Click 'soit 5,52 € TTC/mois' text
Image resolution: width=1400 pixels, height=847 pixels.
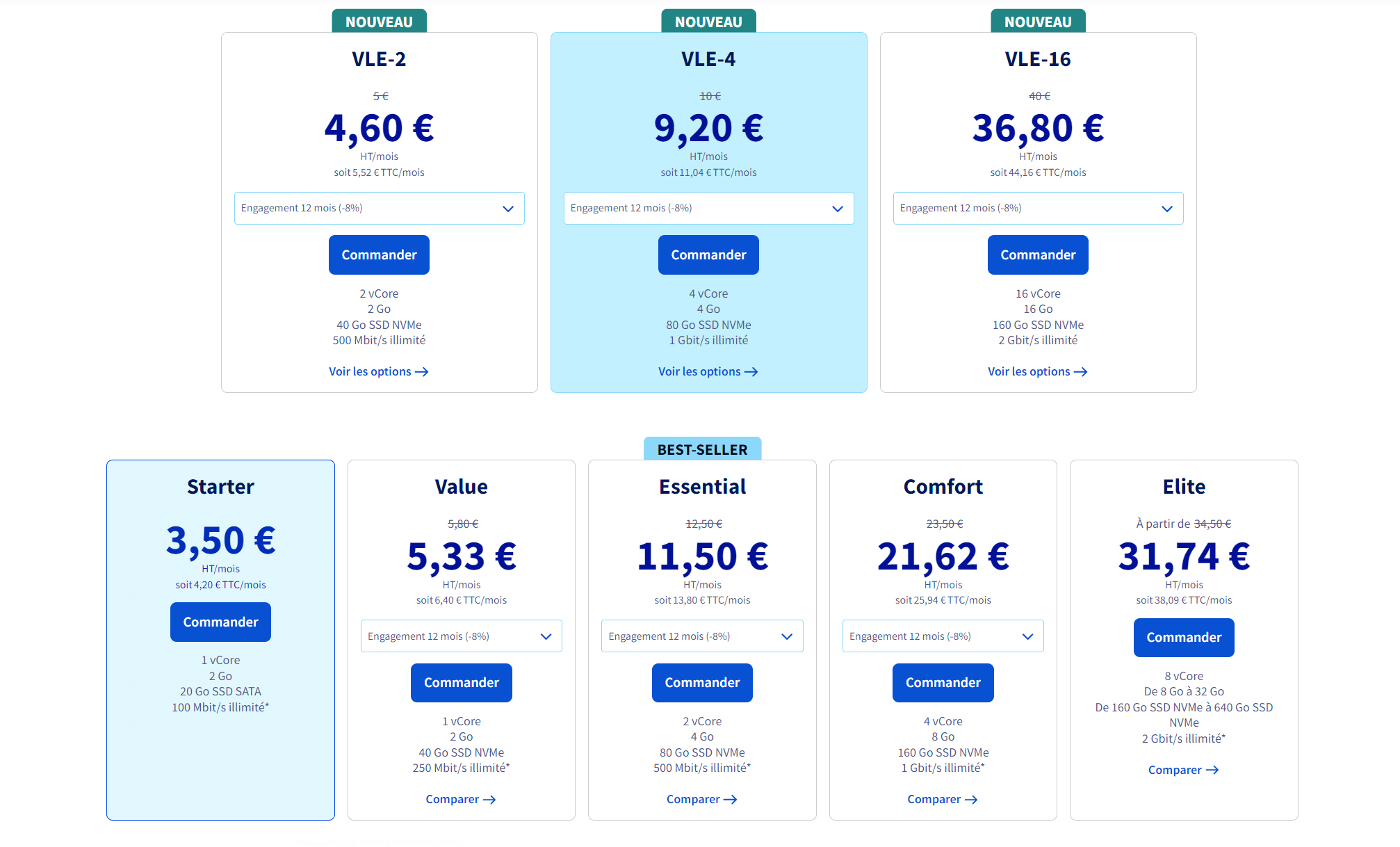click(379, 172)
